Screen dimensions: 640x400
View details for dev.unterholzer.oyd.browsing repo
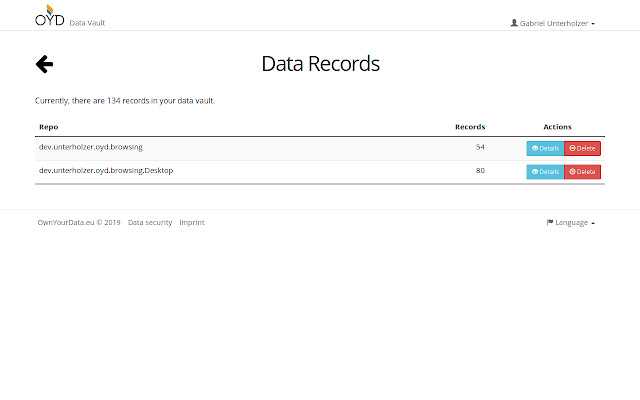(545, 148)
